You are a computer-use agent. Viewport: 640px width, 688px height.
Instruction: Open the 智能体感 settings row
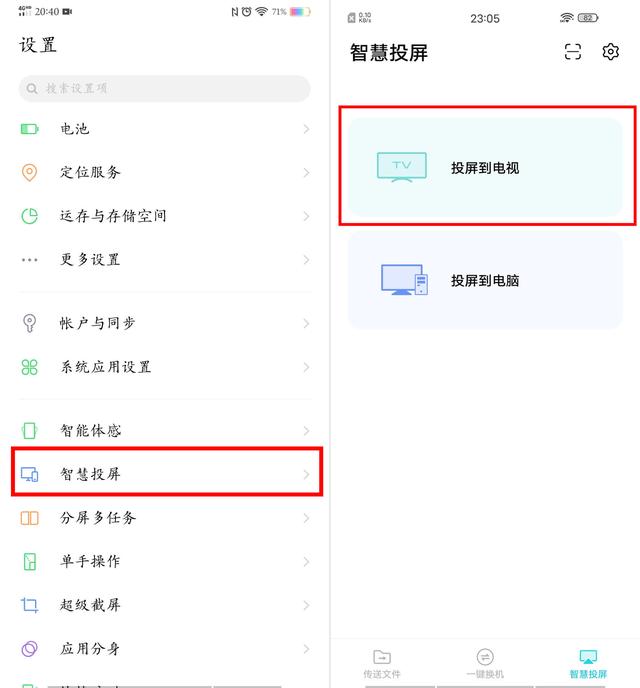(165, 431)
